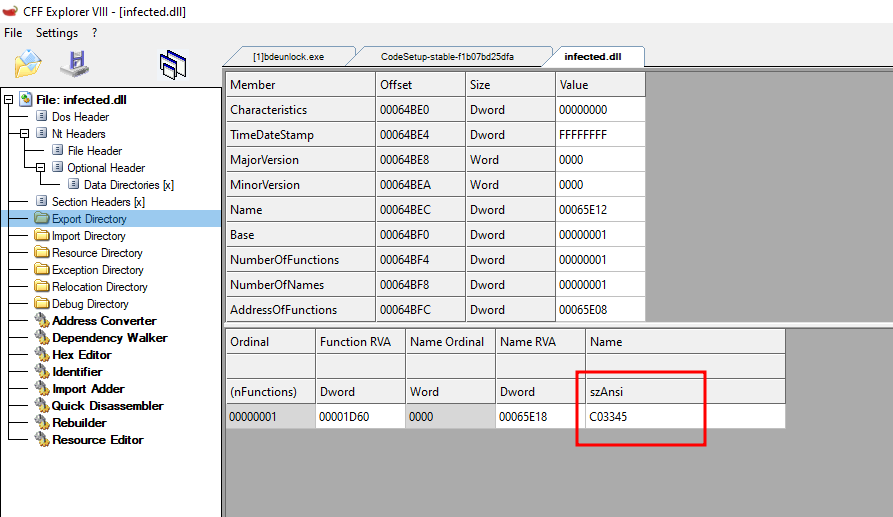Open the Hex Editor tool

click(x=81, y=355)
